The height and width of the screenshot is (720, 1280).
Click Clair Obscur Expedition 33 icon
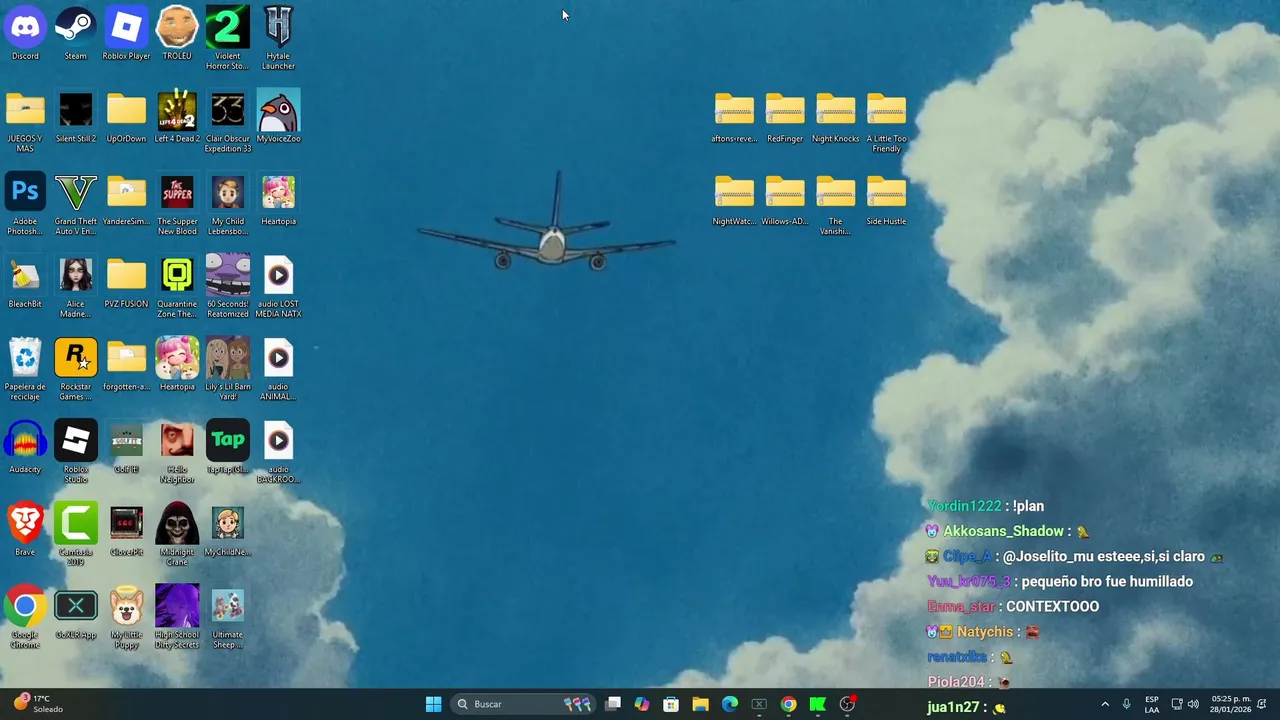click(x=228, y=122)
